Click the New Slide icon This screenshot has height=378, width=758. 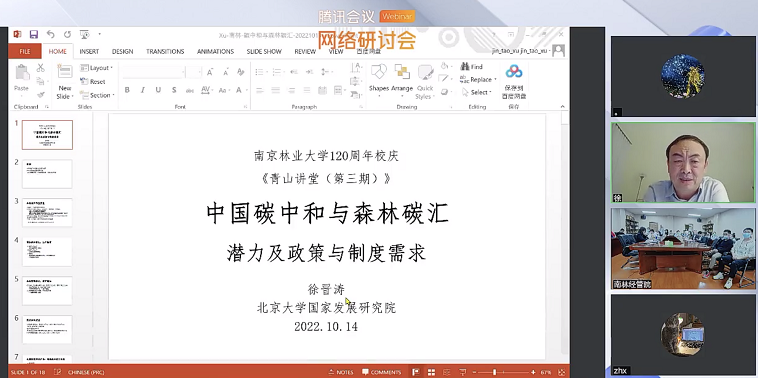(x=65, y=72)
